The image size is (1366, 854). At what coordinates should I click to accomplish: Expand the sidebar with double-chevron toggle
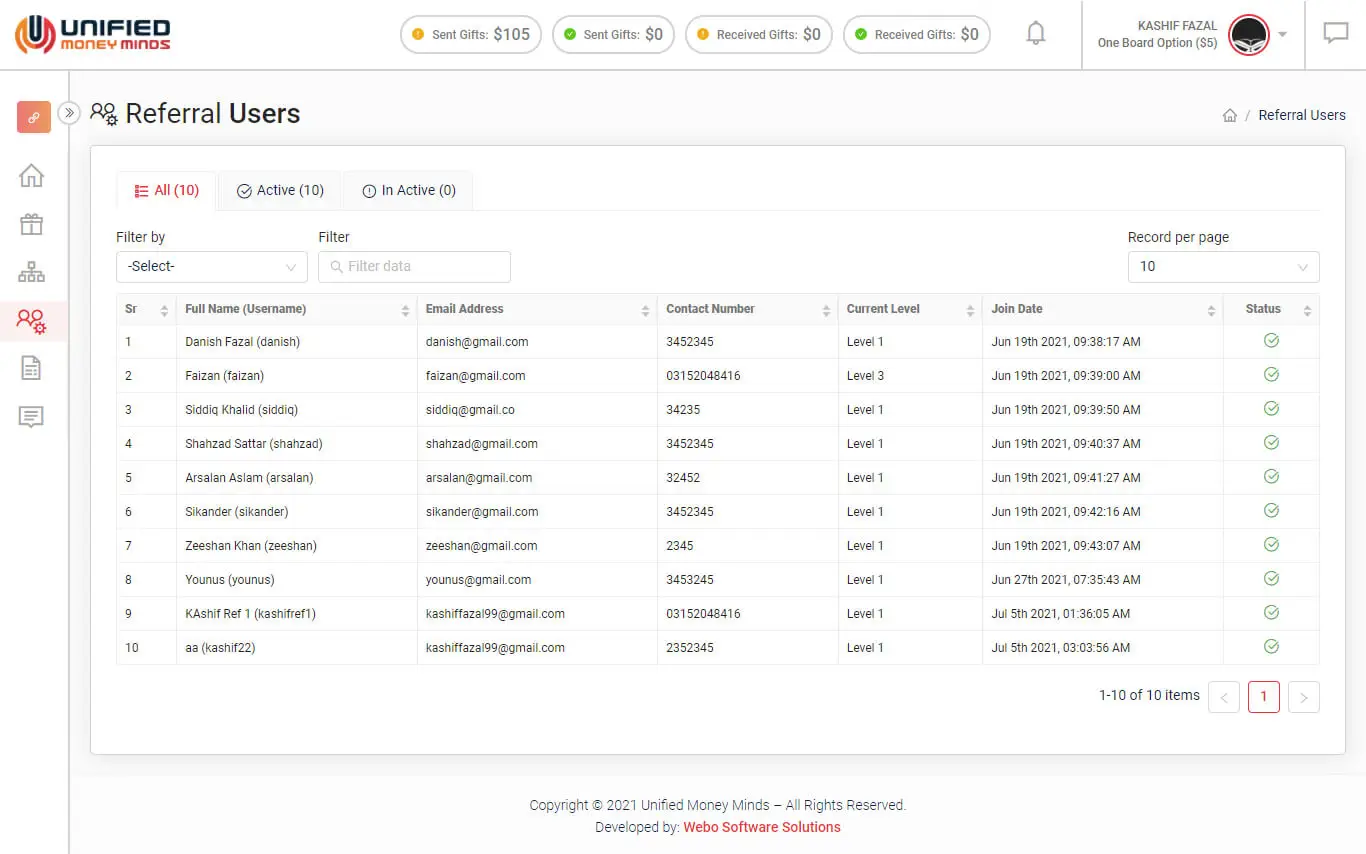[69, 113]
